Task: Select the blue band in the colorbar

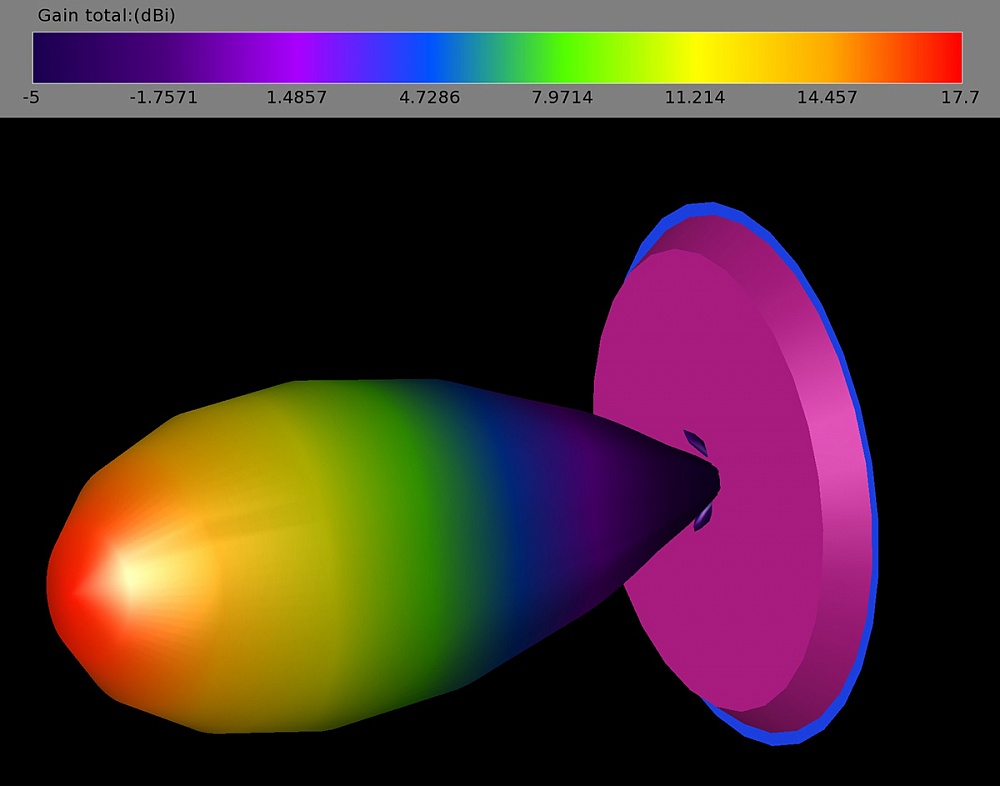Action: (430, 57)
